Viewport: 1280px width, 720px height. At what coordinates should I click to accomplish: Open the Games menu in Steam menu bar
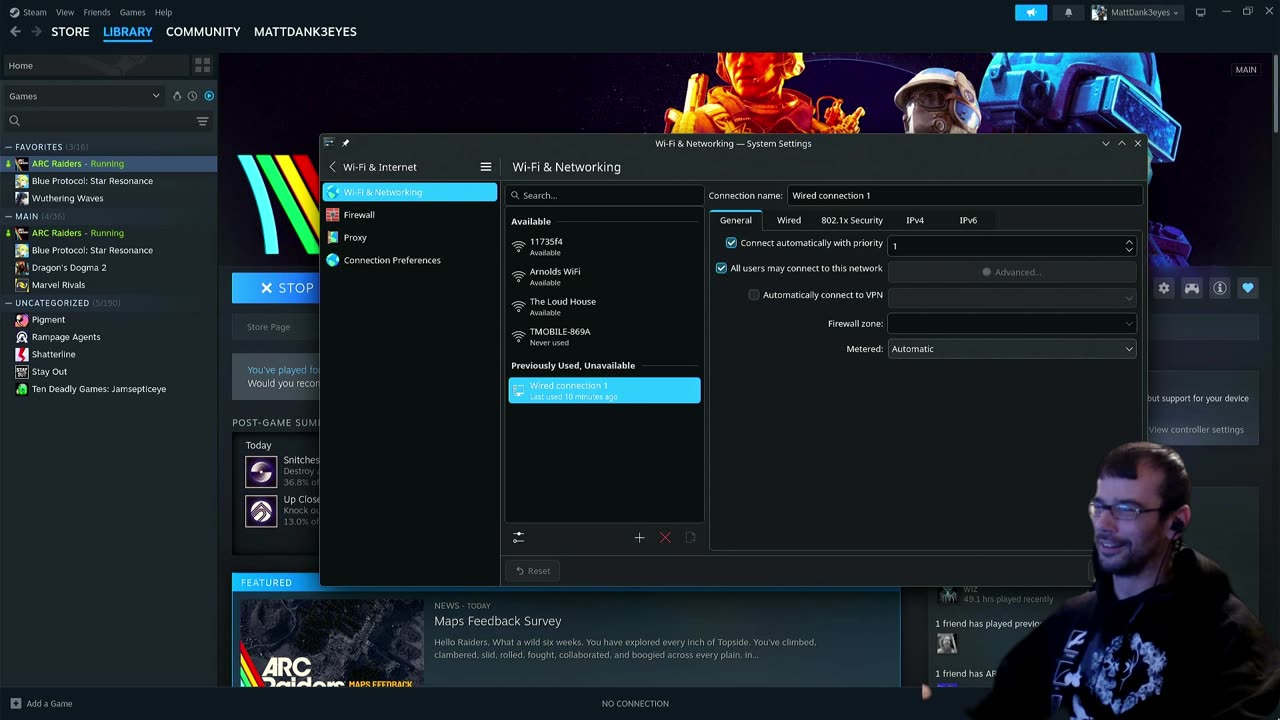pyautogui.click(x=132, y=12)
